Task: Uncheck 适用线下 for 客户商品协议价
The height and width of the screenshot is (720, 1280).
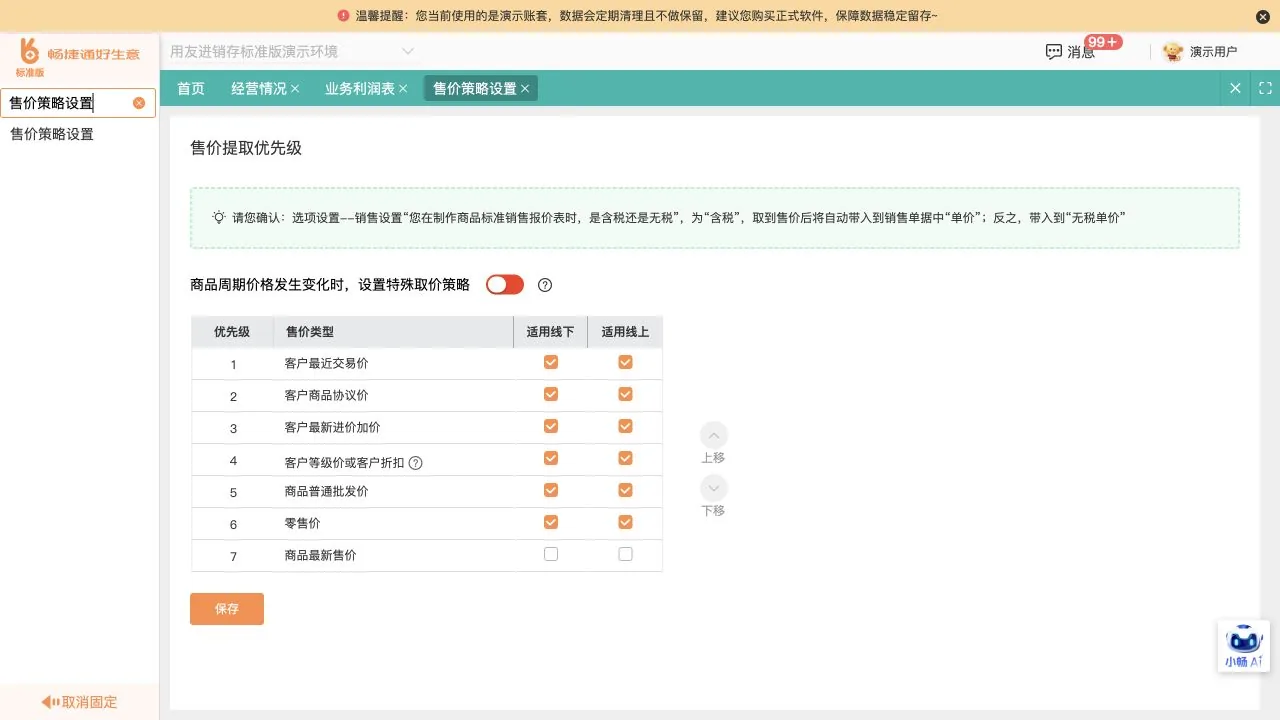Action: [x=551, y=394]
